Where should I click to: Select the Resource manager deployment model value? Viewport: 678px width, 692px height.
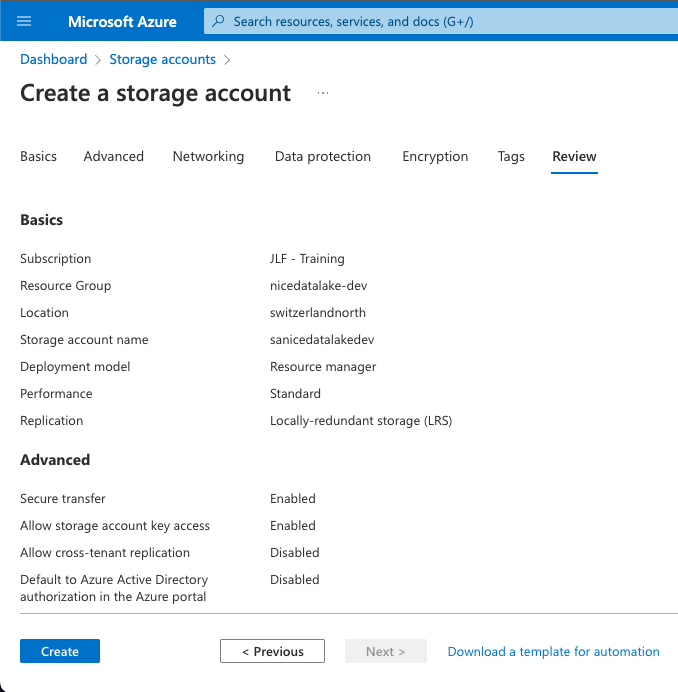[x=323, y=367]
